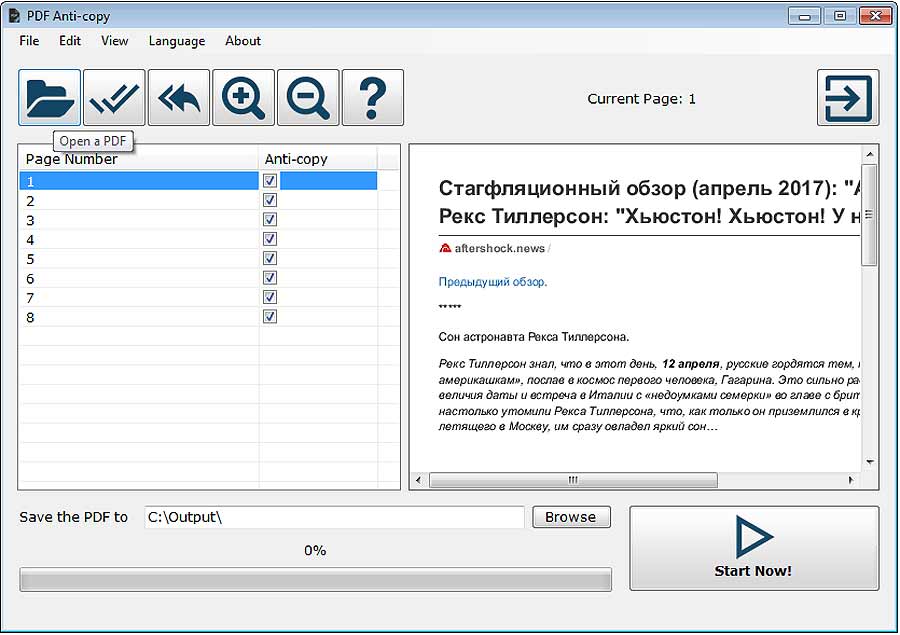Screen dimensions: 900x635
Task: Maximize the PDF Anti-copy window
Action: 840,16
